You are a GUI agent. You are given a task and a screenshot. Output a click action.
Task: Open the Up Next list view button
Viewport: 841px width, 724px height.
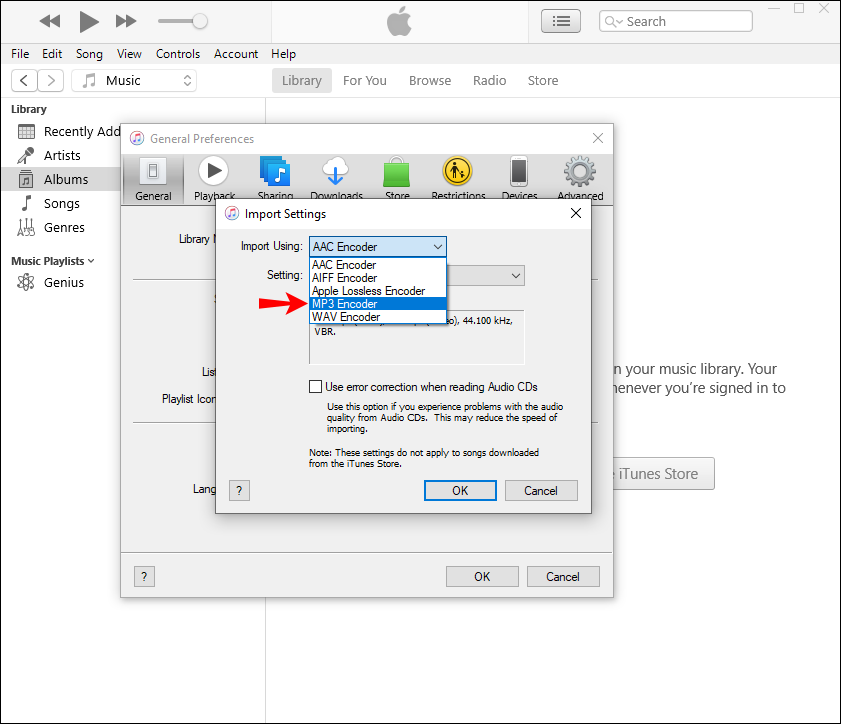tap(560, 21)
